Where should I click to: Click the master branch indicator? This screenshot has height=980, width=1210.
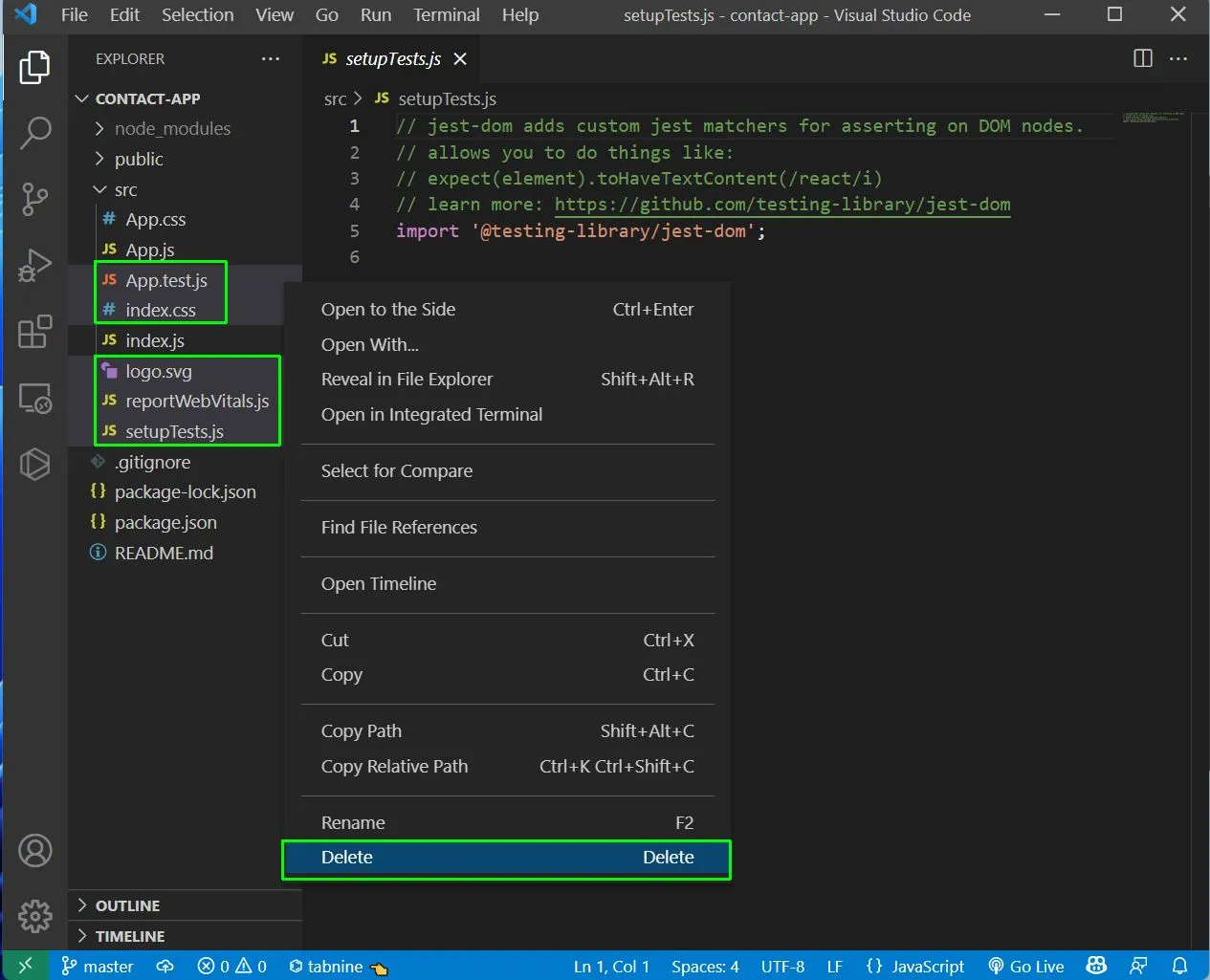98,966
